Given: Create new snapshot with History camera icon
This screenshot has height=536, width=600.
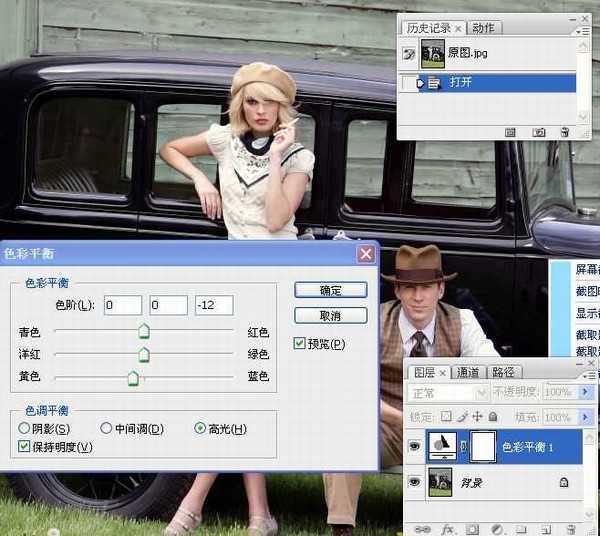Looking at the screenshot, I should pos(538,132).
